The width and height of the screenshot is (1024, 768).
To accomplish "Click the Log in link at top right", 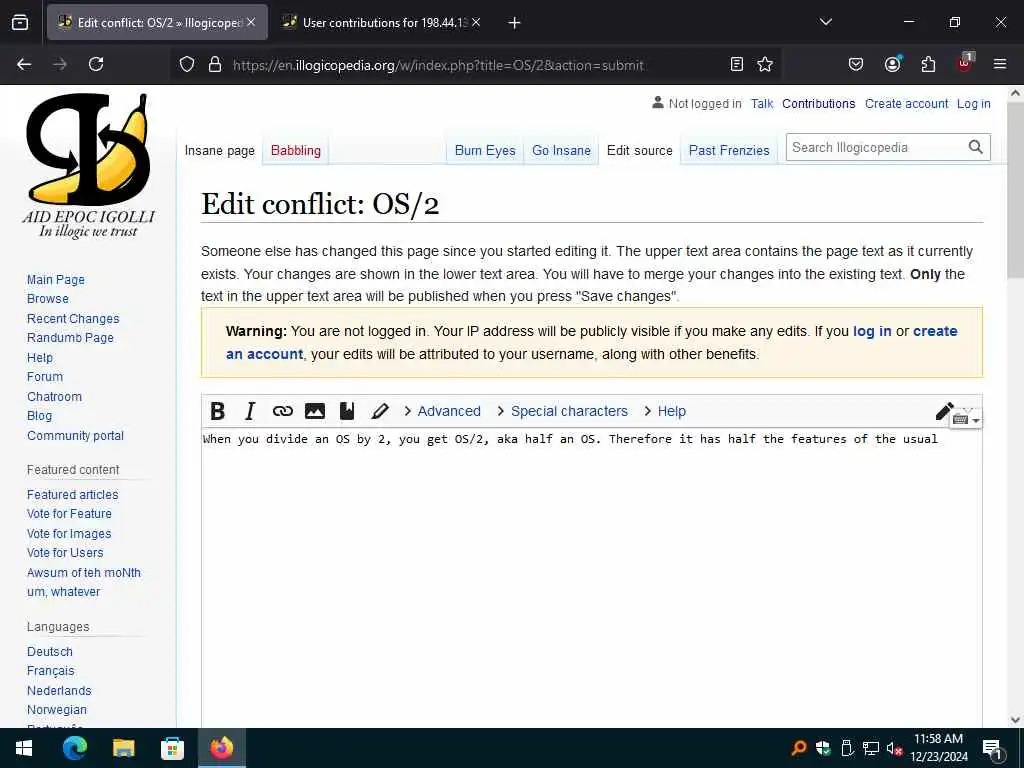I will coord(973,103).
